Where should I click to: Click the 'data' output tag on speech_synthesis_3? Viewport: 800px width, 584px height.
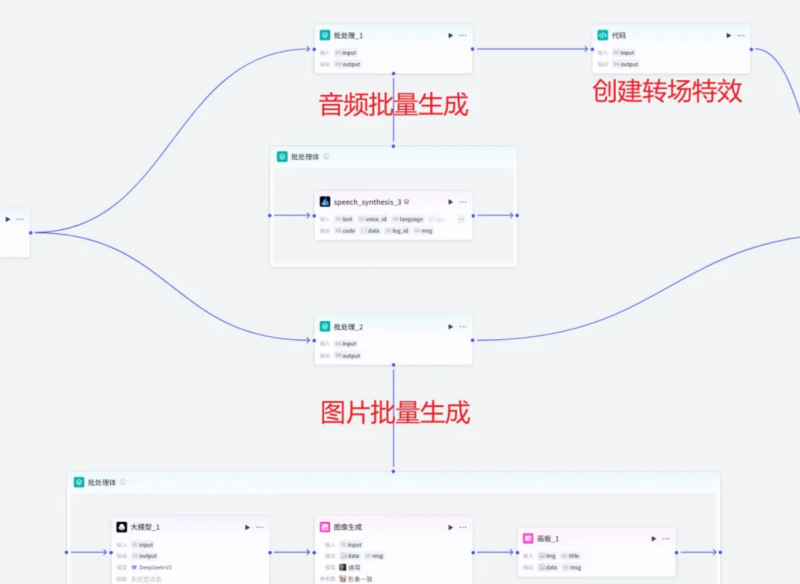[x=370, y=231]
